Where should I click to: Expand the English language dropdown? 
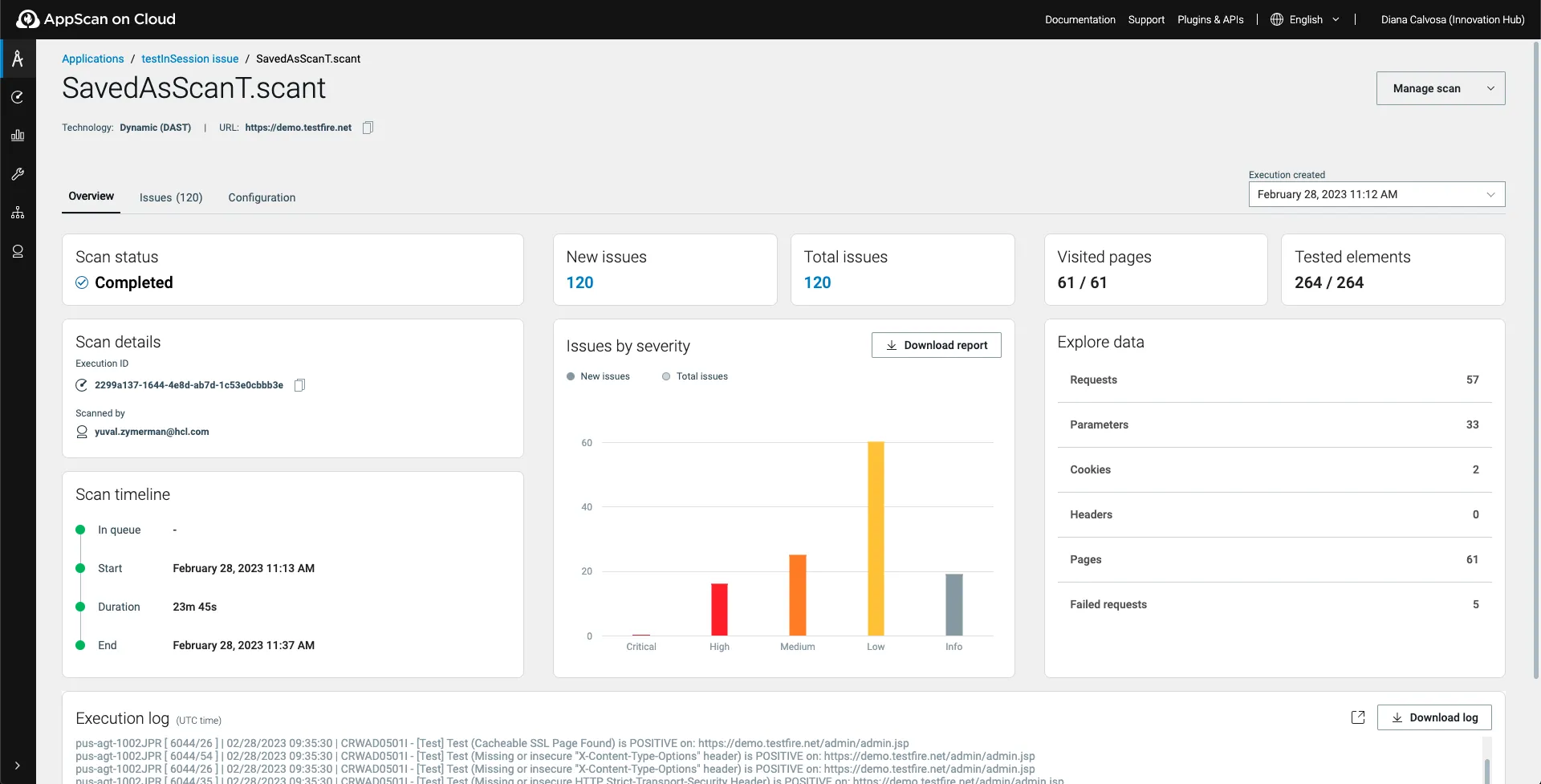(1304, 19)
